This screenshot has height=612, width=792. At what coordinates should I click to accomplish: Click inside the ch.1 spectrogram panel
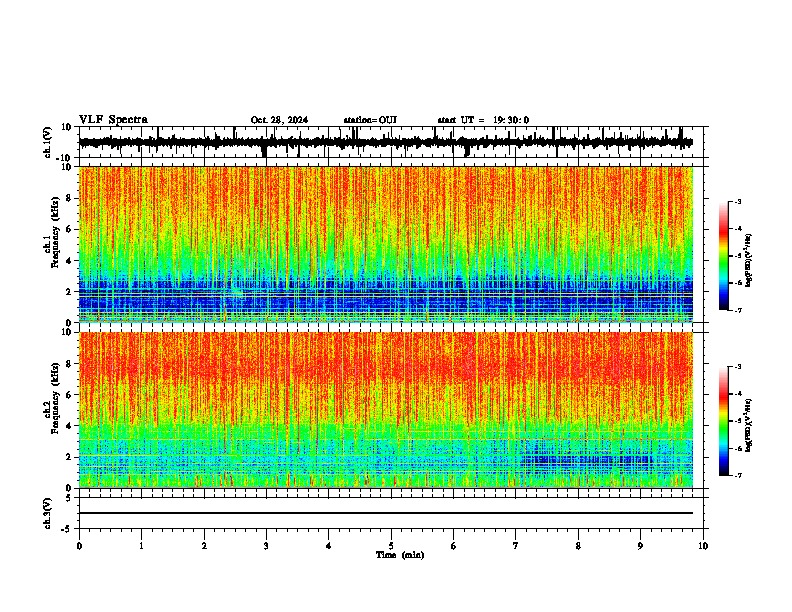point(386,244)
